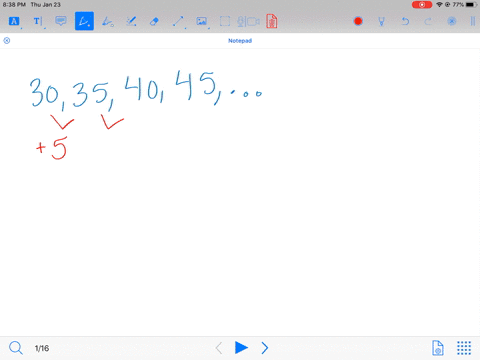Open search with the magnifier icon
The image size is (480, 360).
point(16,348)
